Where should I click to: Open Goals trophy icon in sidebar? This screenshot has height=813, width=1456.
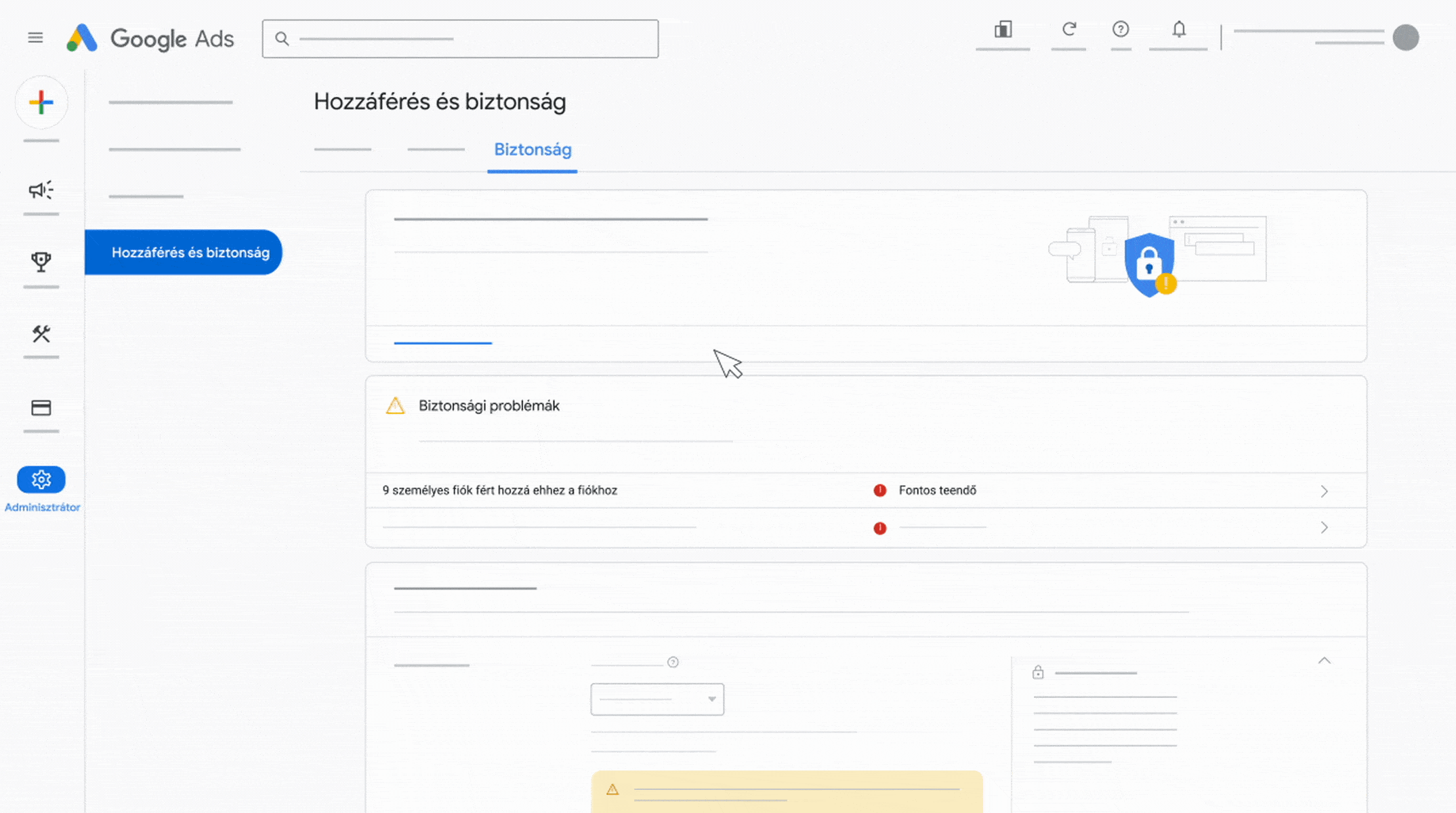(x=41, y=262)
